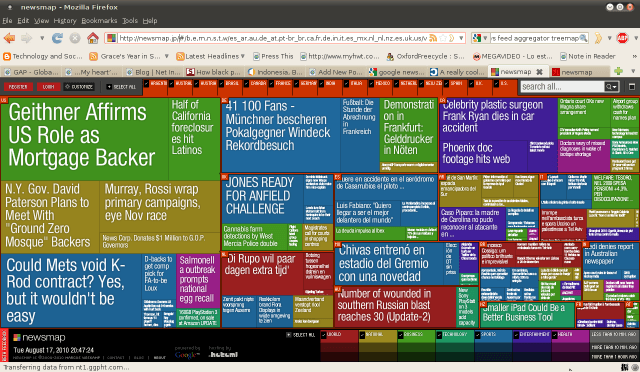Open the list all tabs dropdown
Screen dimensions: 640x372
(x=633, y=71)
